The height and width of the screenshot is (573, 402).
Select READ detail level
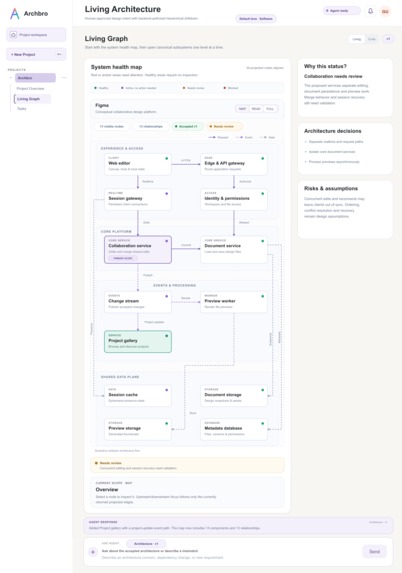tap(256, 109)
